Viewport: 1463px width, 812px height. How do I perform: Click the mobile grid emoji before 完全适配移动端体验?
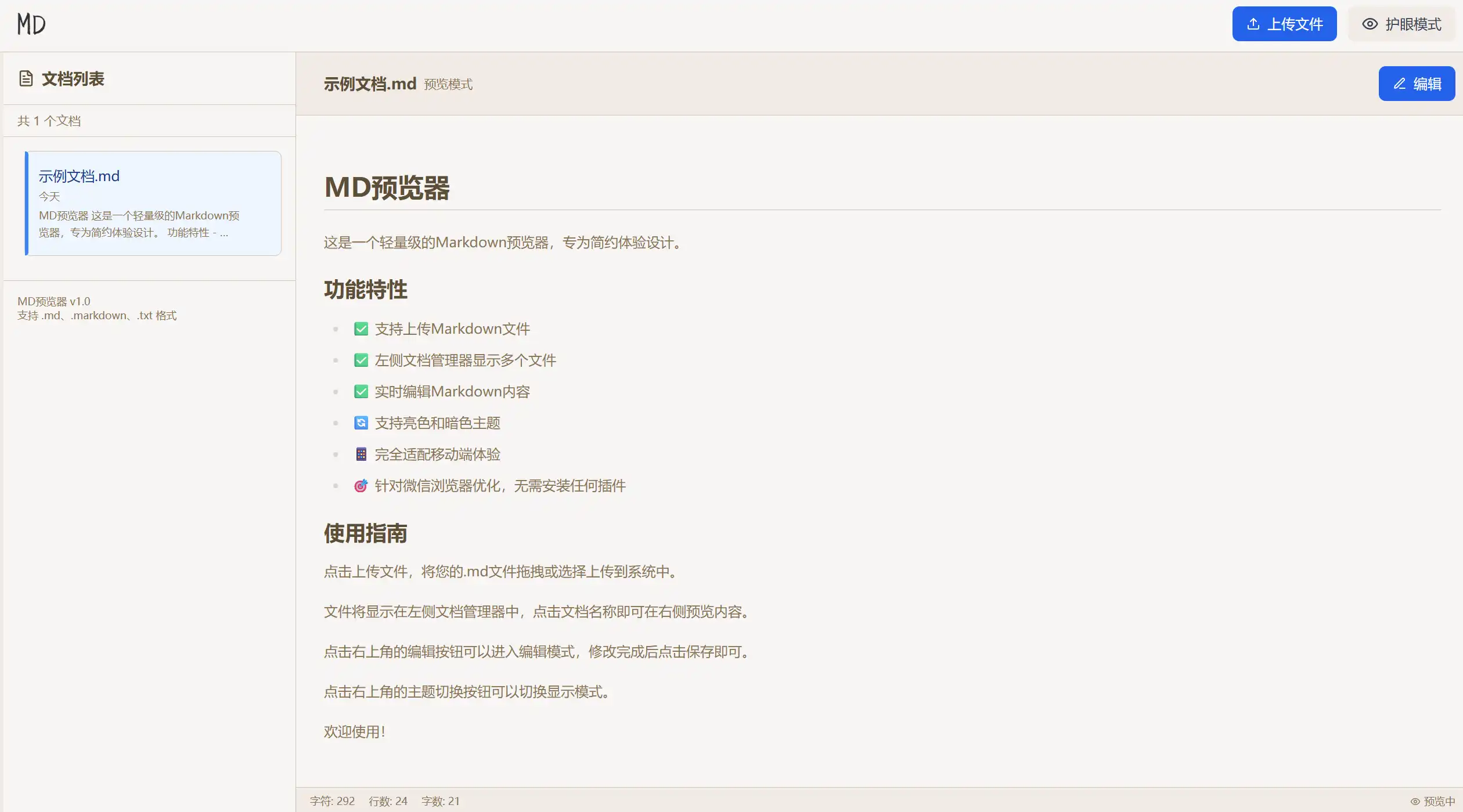coord(361,454)
